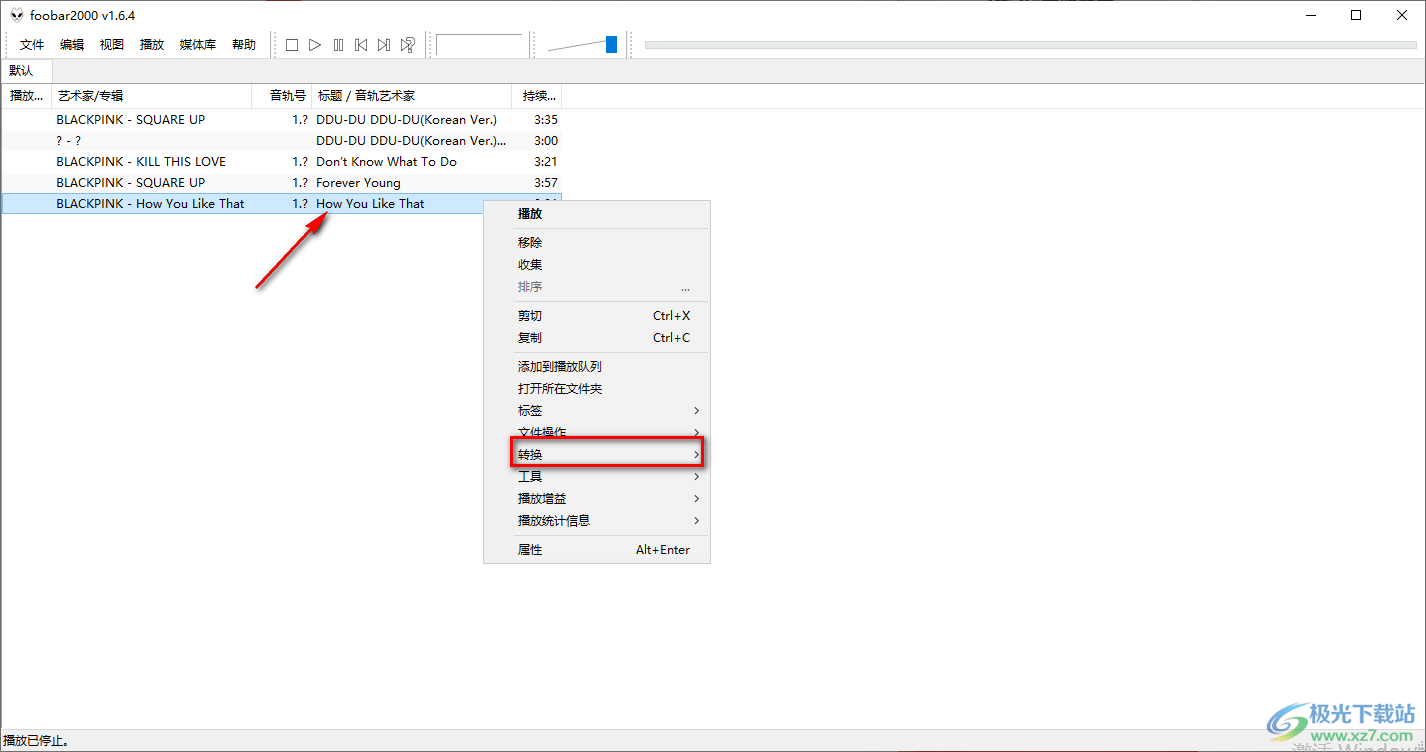
Task: Click the 音轨号 column header
Action: (x=282, y=96)
